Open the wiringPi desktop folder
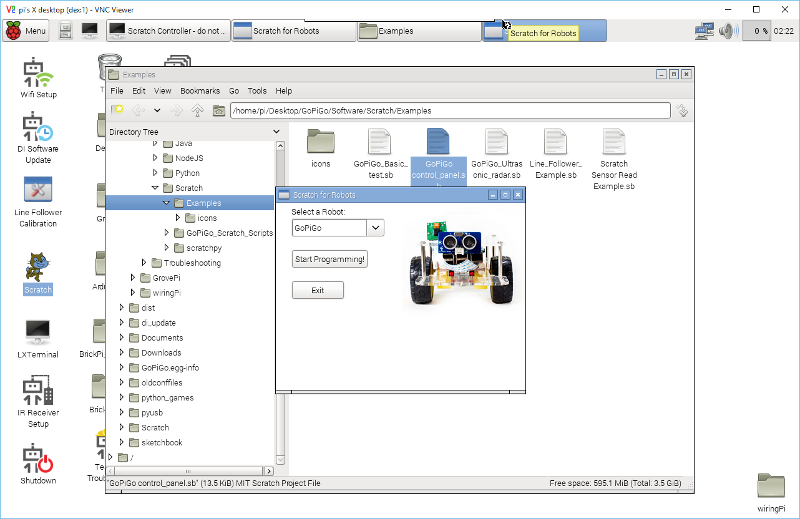This screenshot has height=519, width=800. pos(771,492)
